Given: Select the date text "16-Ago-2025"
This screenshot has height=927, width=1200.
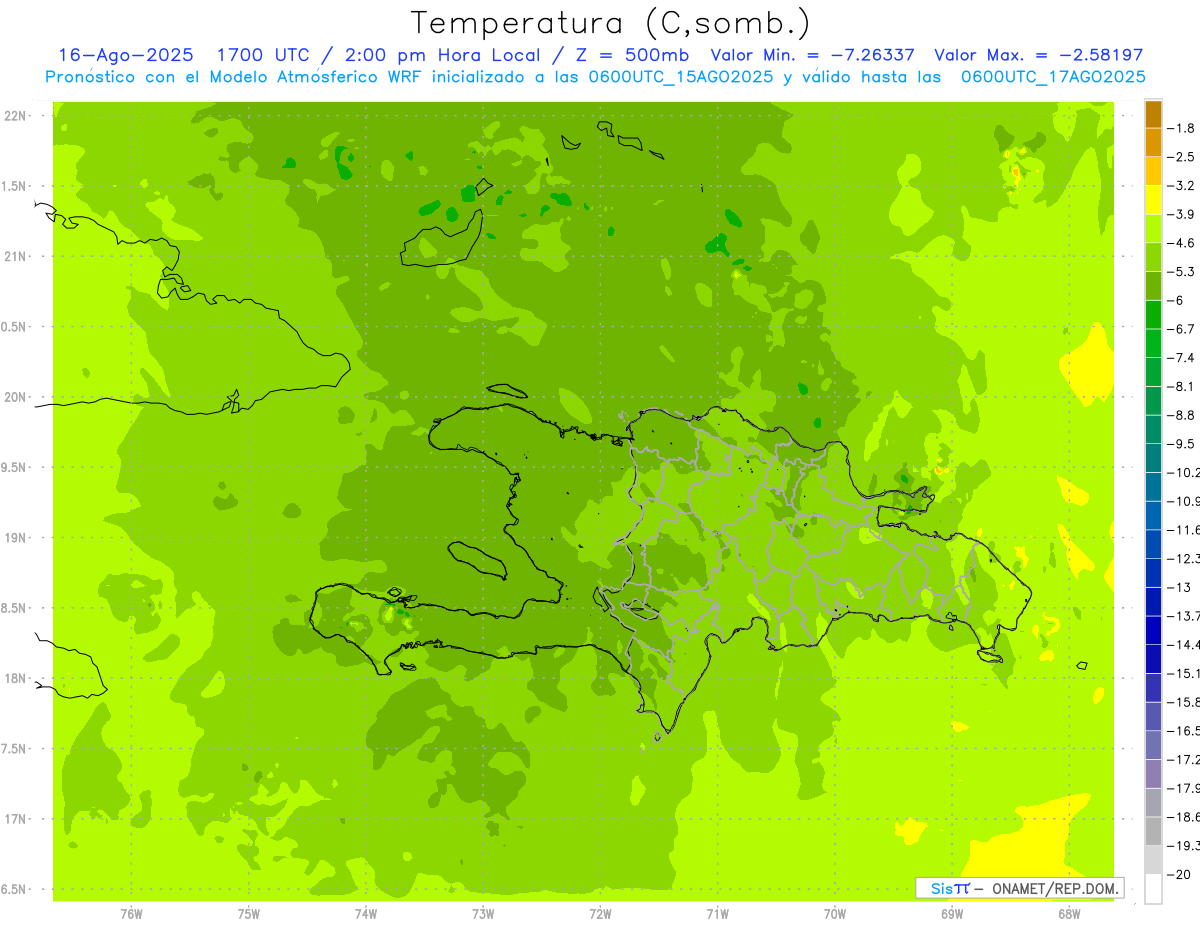Looking at the screenshot, I should pyautogui.click(x=126, y=55).
